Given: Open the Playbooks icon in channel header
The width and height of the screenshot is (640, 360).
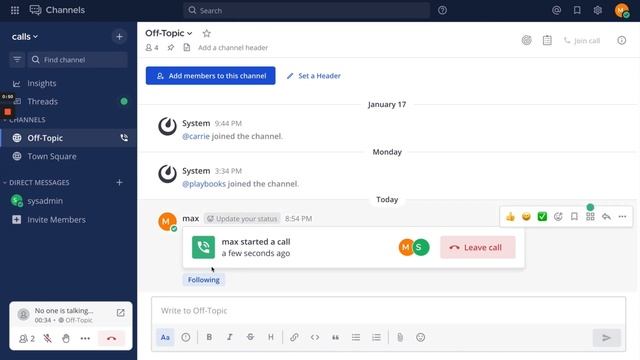Looking at the screenshot, I should (527, 40).
